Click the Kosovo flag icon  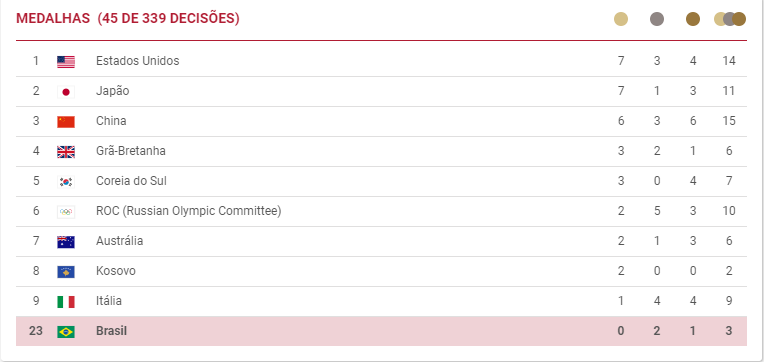click(66, 271)
